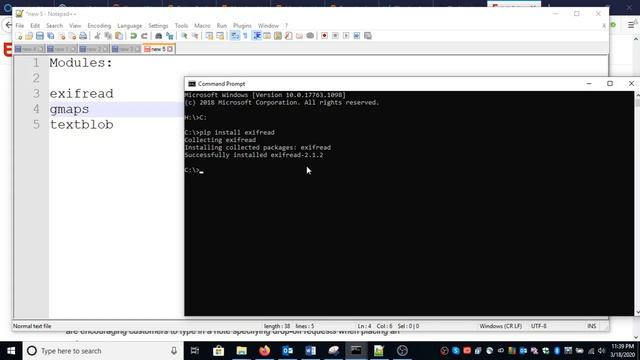The image size is (640, 360).
Task: Toggle Show Indent Guide icon
Action: pos(257,36)
